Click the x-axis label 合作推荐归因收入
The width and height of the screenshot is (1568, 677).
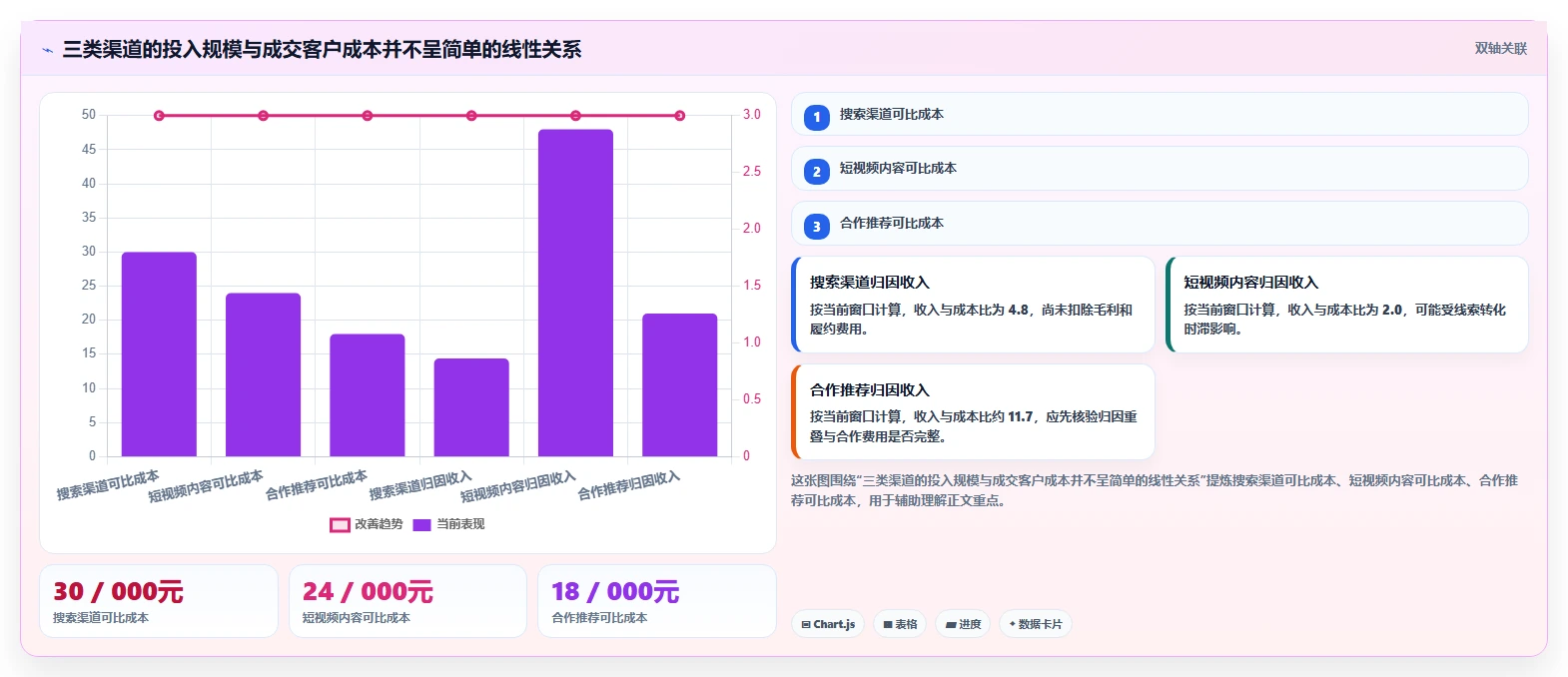point(629,485)
